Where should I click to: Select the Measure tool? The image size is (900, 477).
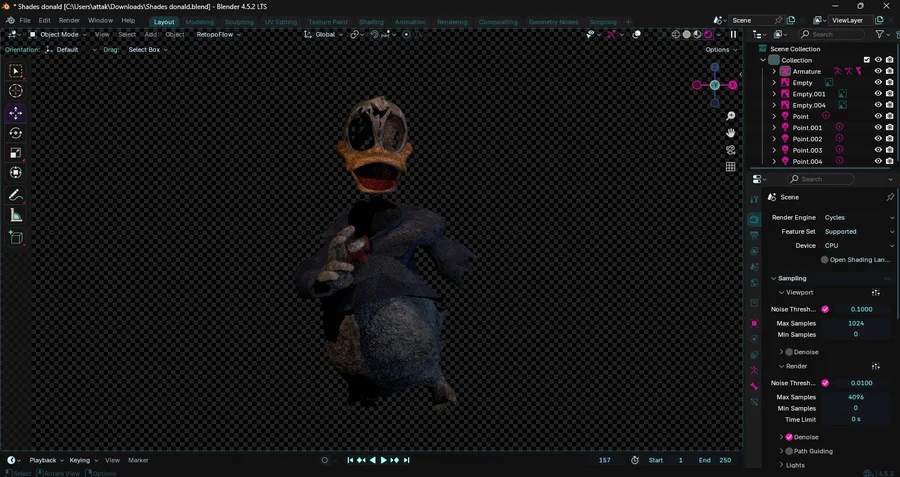click(15, 215)
